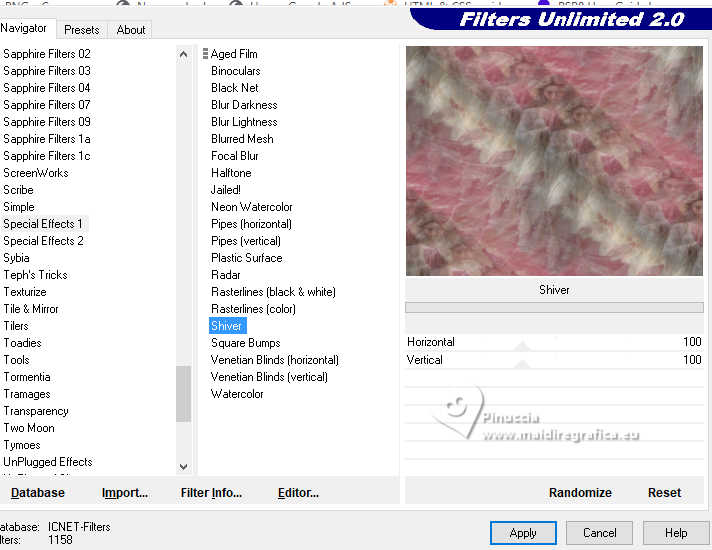Choose the Pipes (vertical) filter
Screen dimensions: 712x550
[x=246, y=241]
